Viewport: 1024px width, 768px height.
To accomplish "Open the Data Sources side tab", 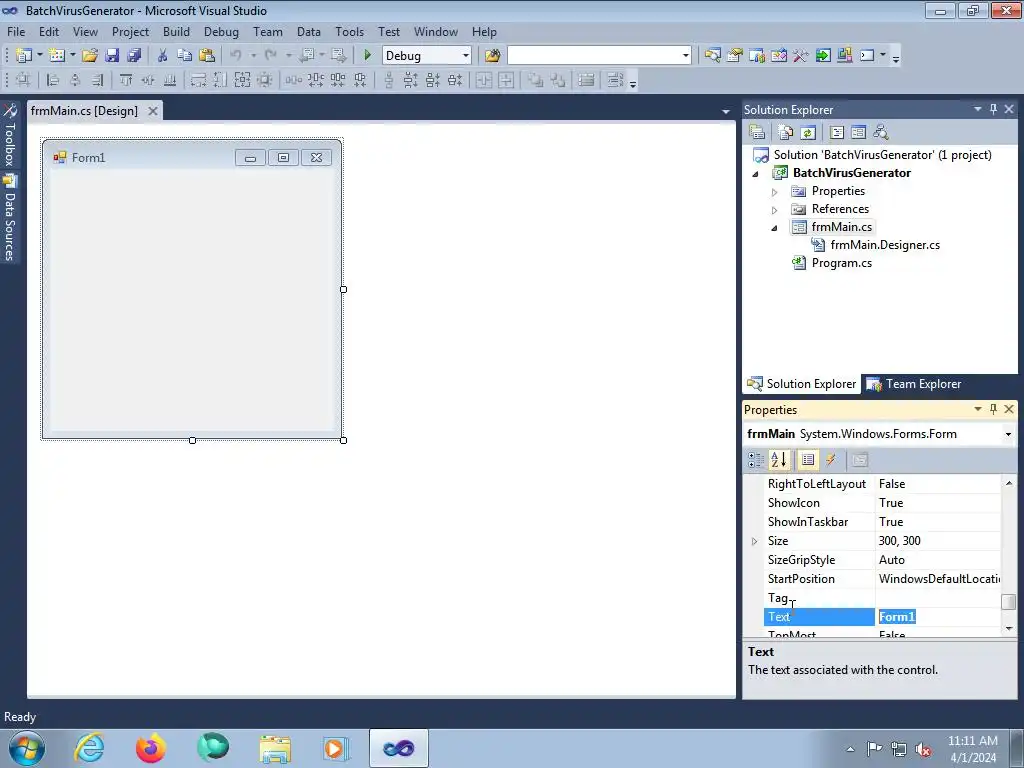I will (x=10, y=218).
